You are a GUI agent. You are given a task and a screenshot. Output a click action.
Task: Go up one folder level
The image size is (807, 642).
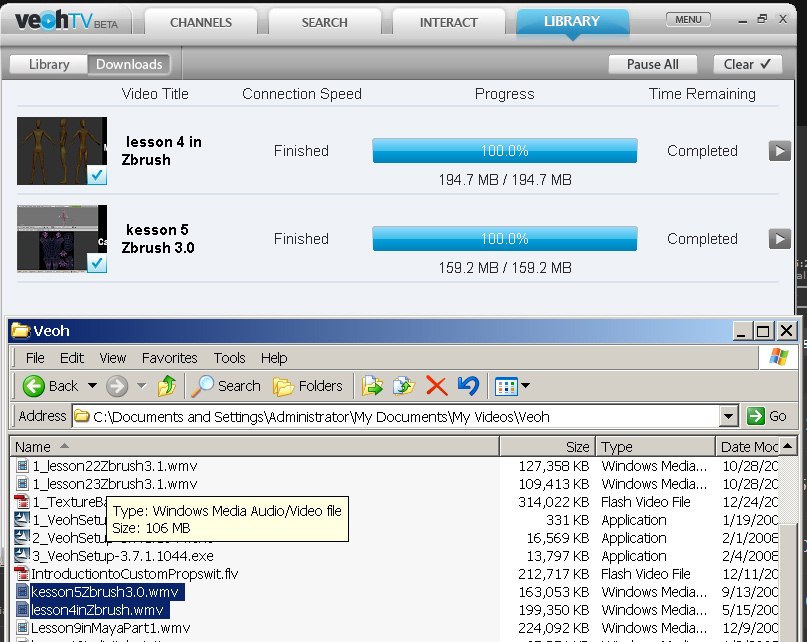(x=167, y=386)
